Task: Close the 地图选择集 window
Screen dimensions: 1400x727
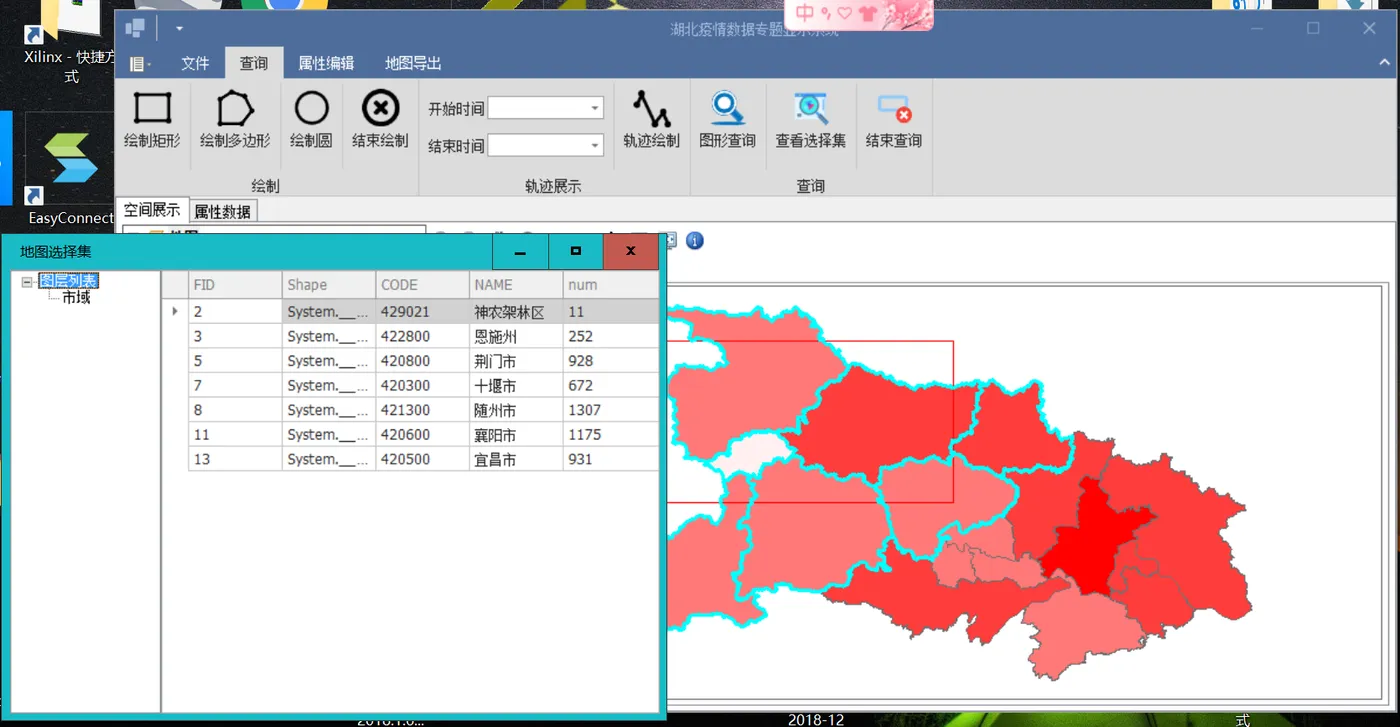Action: coord(630,251)
